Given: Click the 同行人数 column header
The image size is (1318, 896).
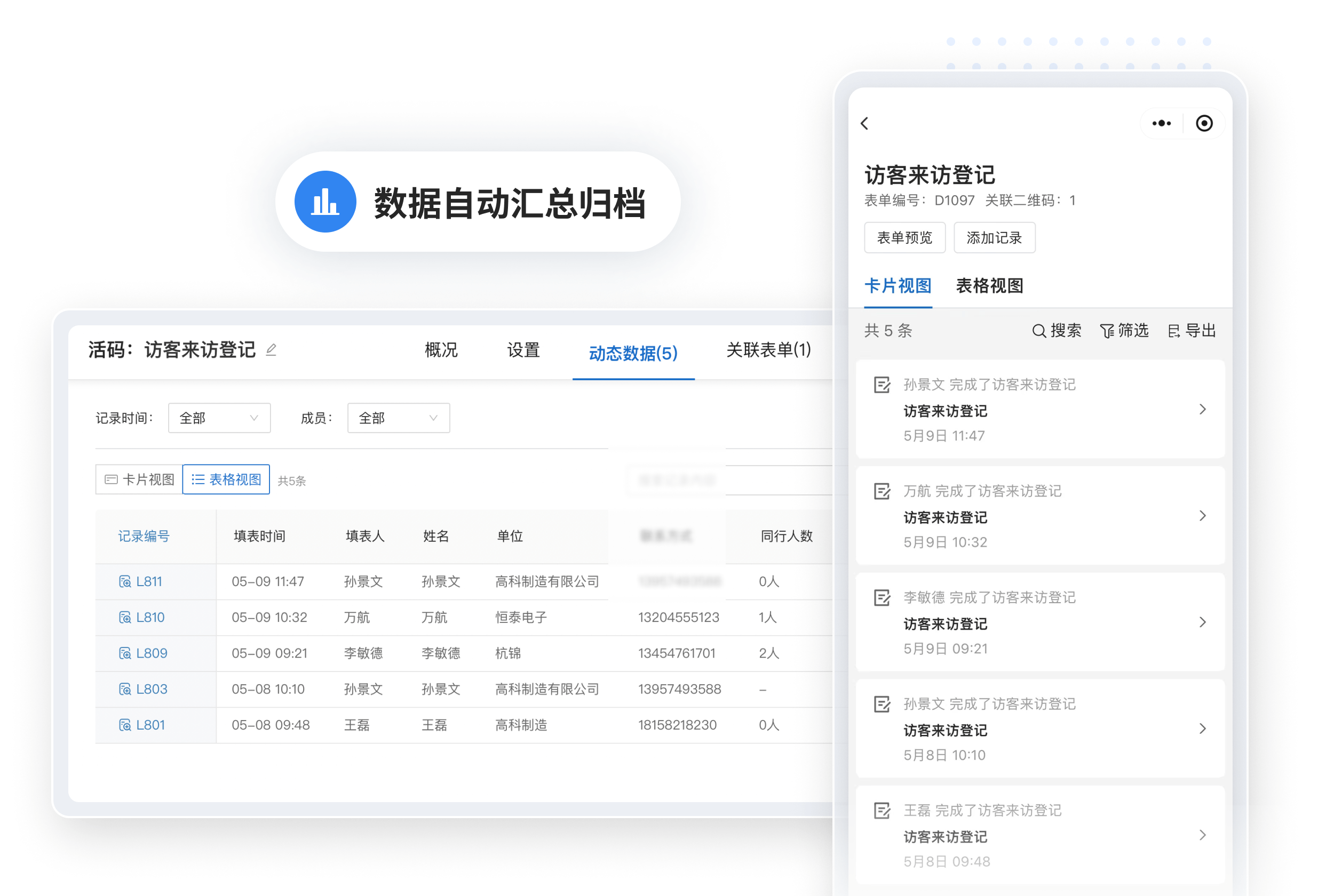Looking at the screenshot, I should pyautogui.click(x=787, y=536).
